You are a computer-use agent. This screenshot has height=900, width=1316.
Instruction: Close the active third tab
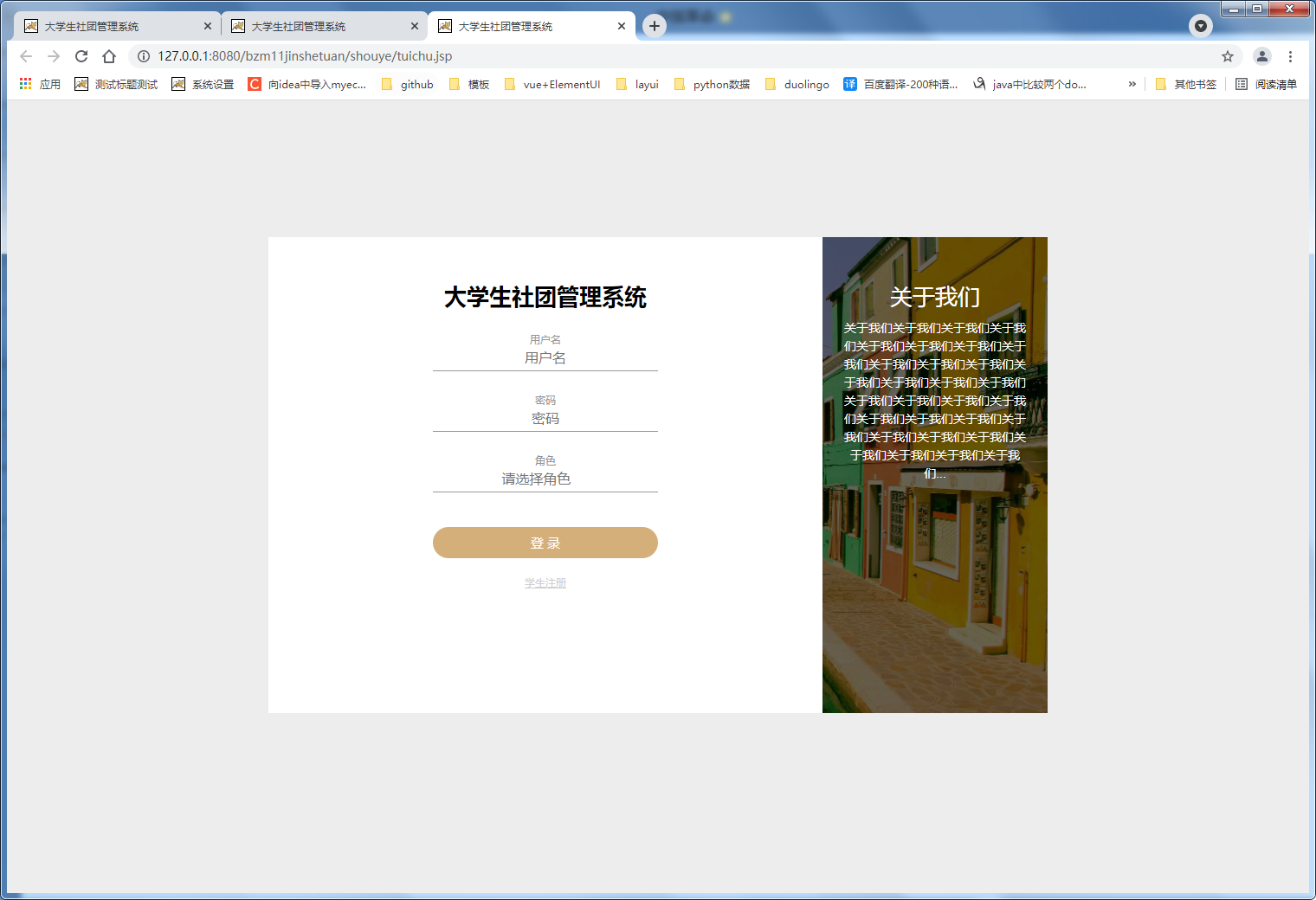pos(622,26)
